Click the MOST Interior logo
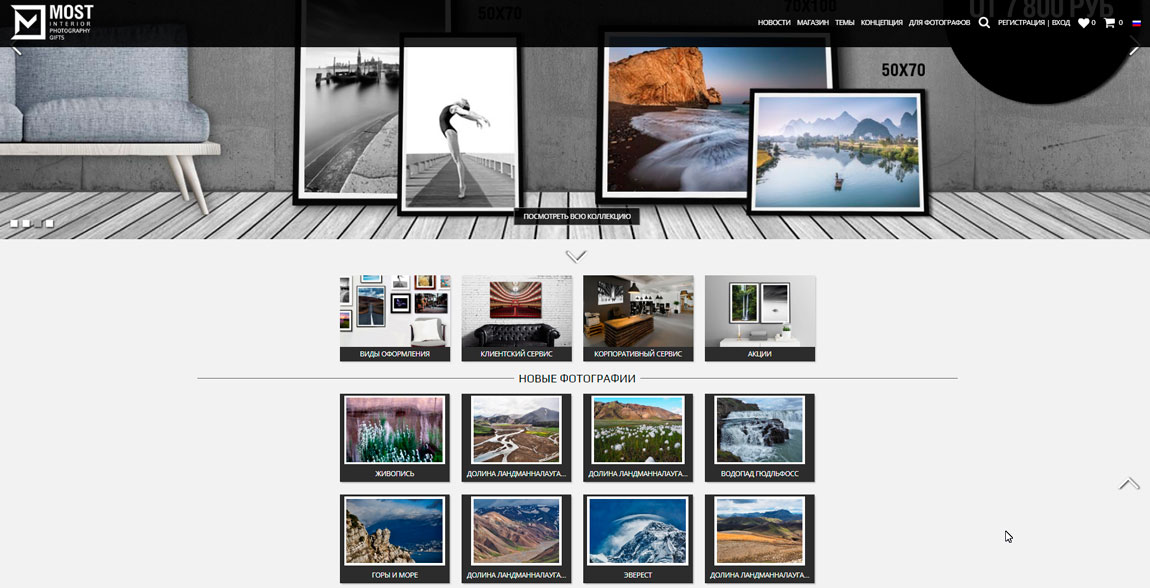The width and height of the screenshot is (1150, 588). [x=52, y=22]
